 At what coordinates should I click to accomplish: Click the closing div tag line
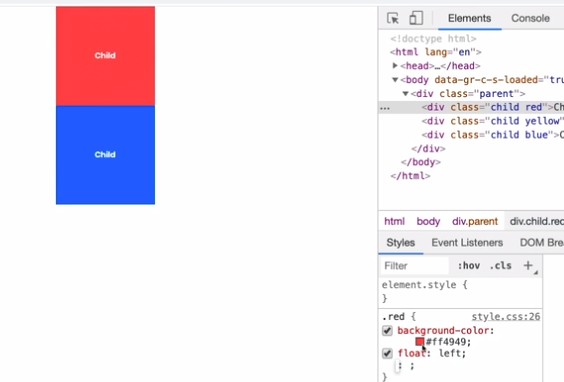tap(428, 149)
